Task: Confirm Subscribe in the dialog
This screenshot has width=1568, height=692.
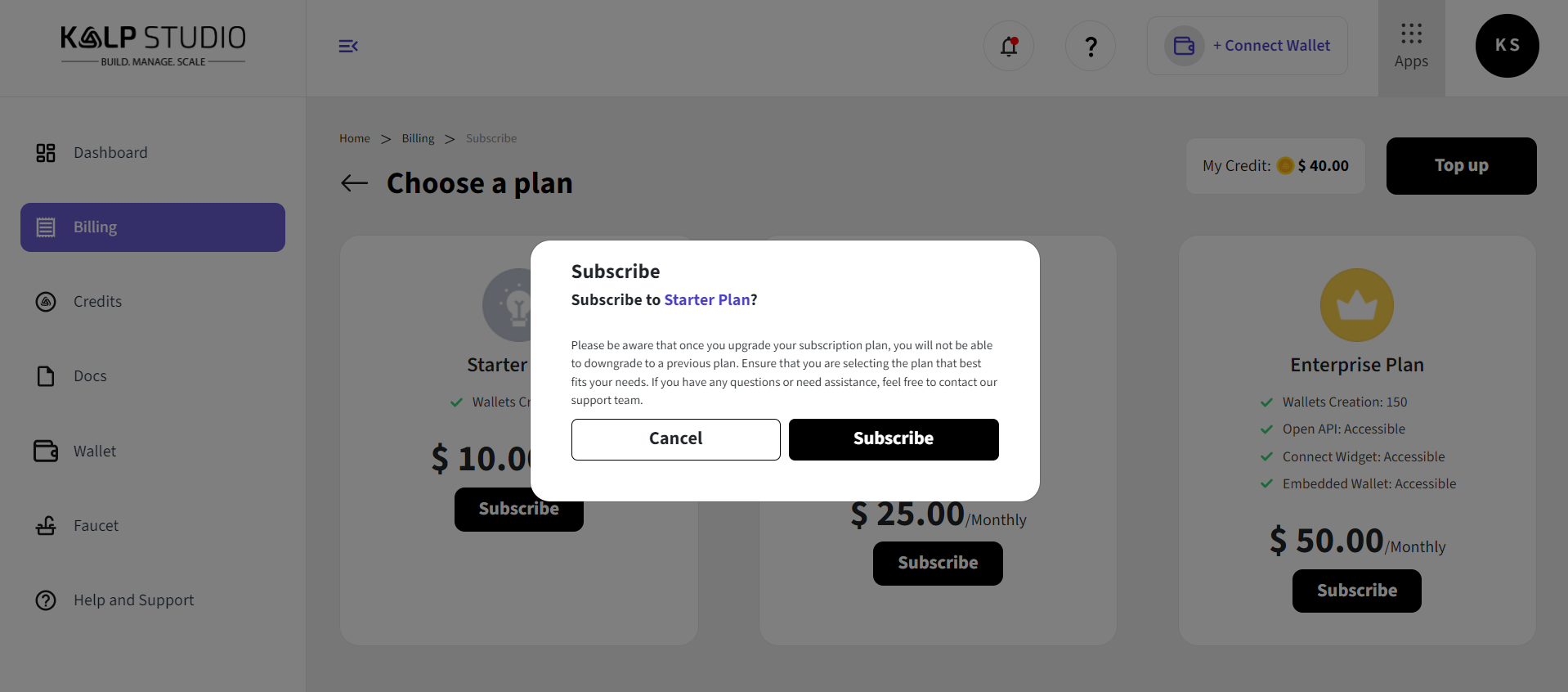Action: pyautogui.click(x=894, y=439)
